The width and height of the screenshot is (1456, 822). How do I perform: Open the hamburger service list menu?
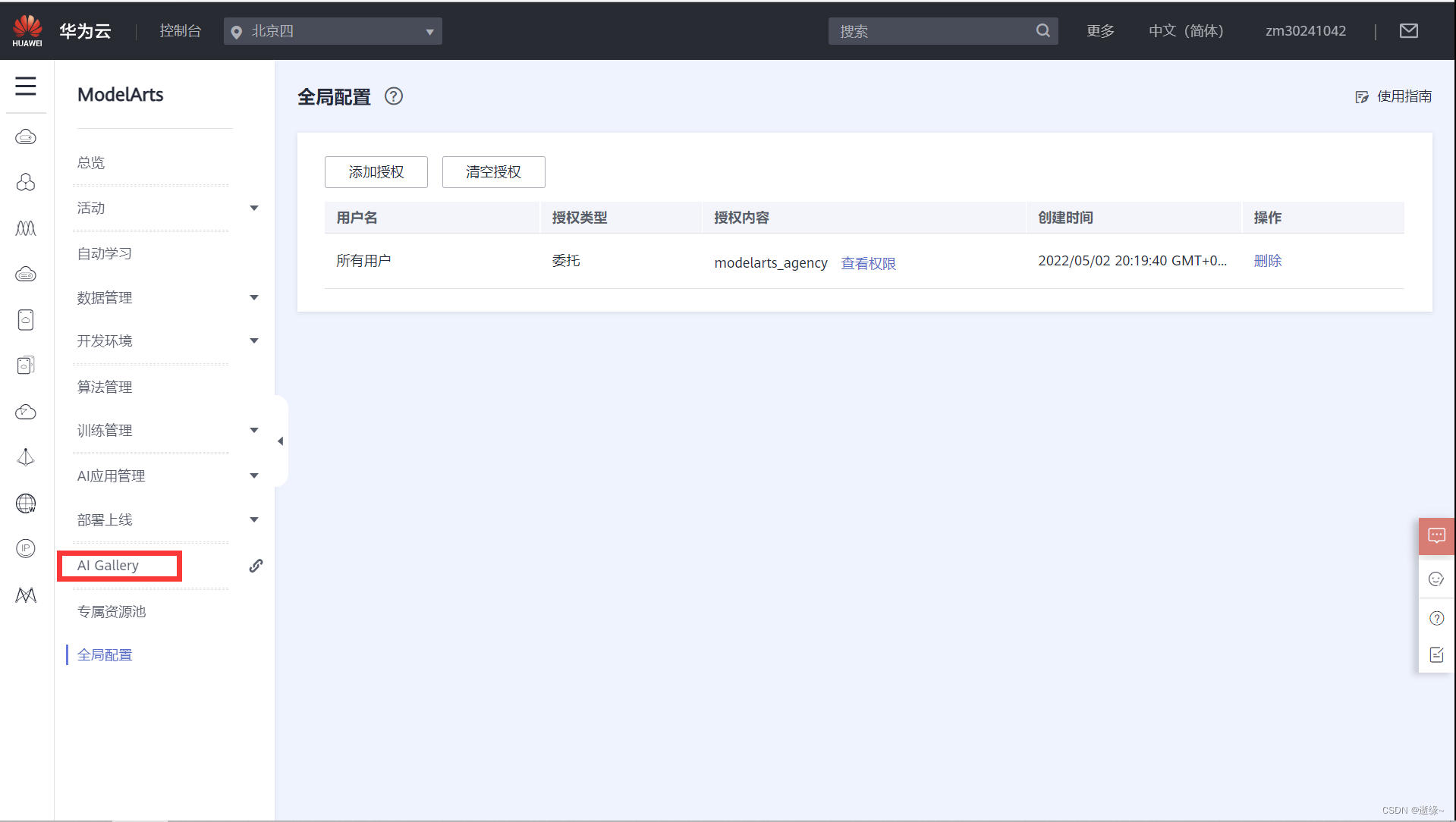(x=26, y=86)
